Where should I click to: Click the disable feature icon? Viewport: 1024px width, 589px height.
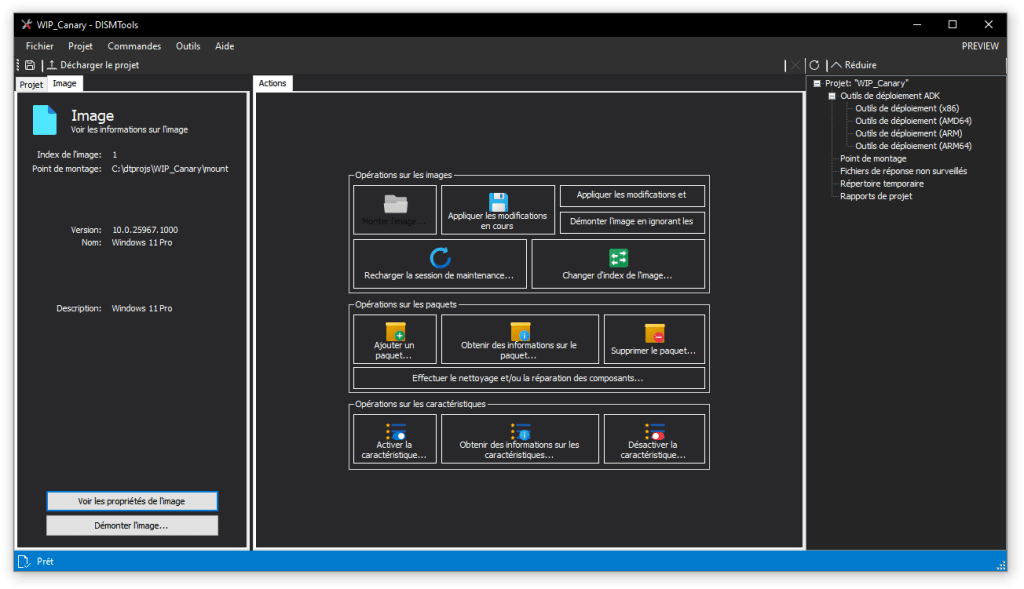(654, 431)
